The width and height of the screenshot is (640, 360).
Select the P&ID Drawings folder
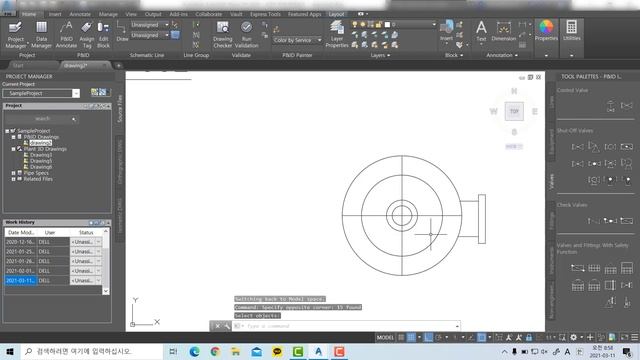(41, 137)
